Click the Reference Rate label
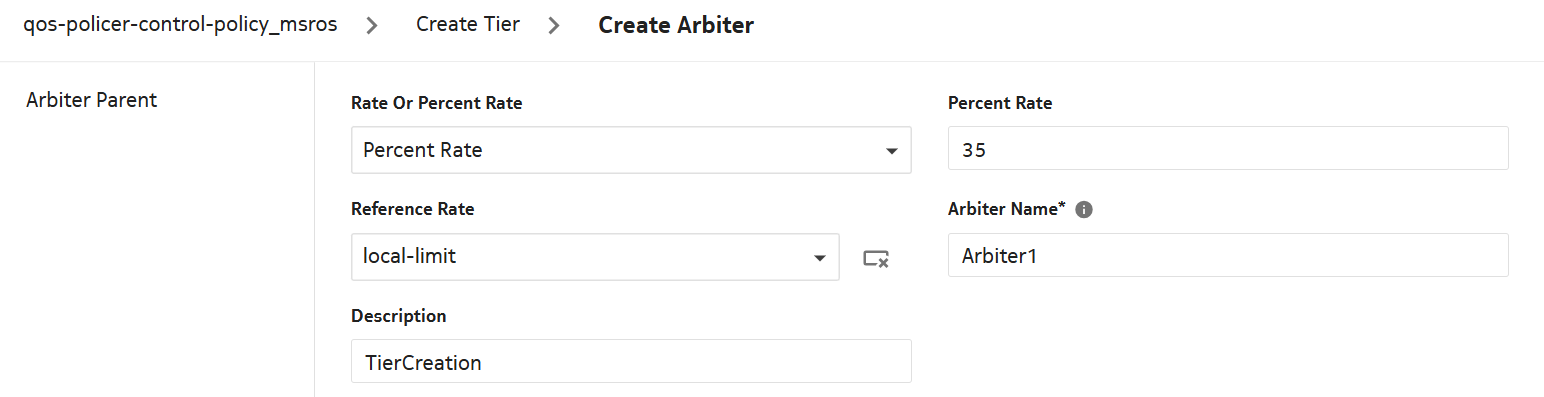This screenshot has height=397, width=1544. pos(413,209)
